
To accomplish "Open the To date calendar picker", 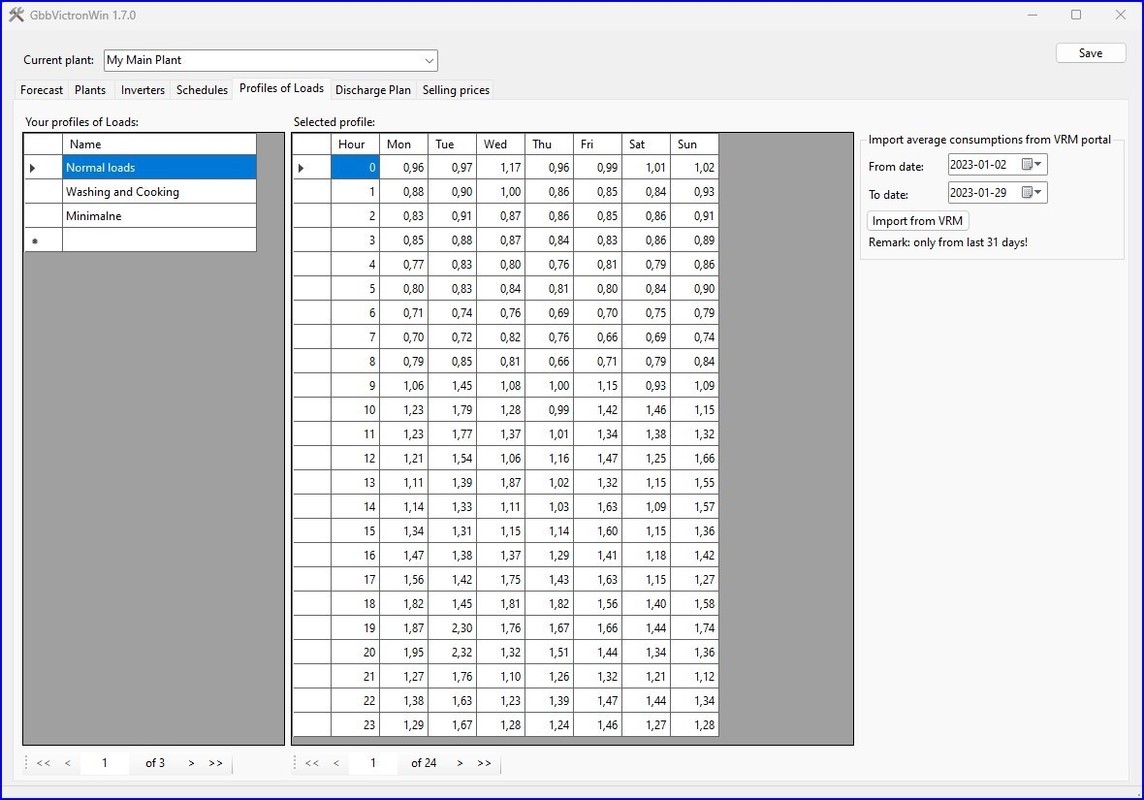I will 1026,193.
